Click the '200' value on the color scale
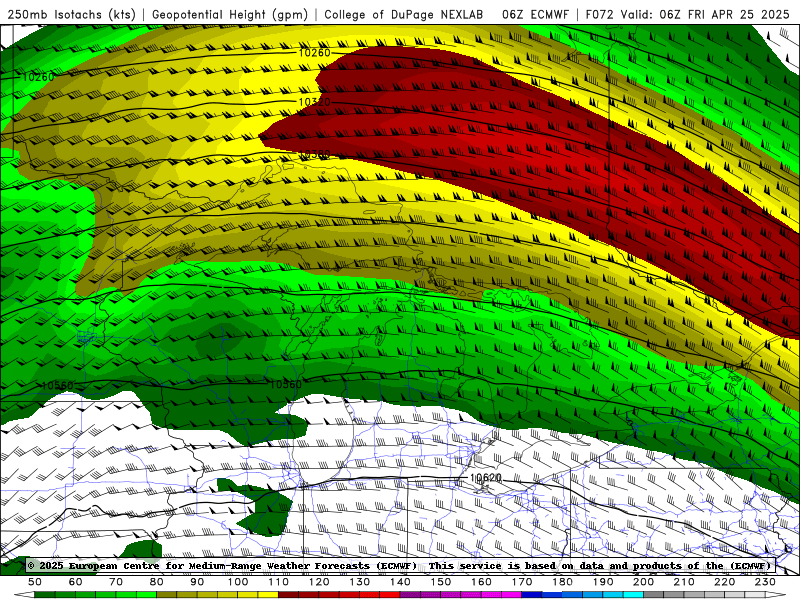 (x=643, y=582)
